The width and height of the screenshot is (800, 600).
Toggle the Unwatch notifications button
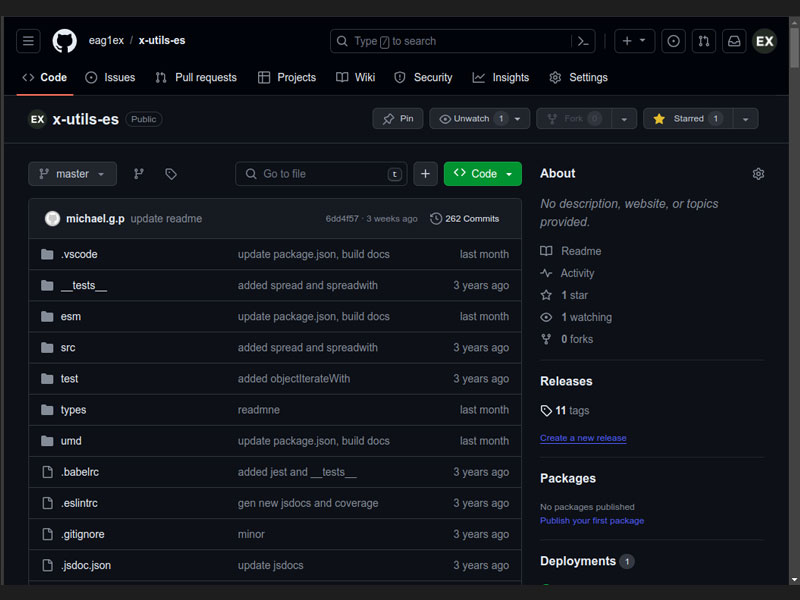(472, 119)
